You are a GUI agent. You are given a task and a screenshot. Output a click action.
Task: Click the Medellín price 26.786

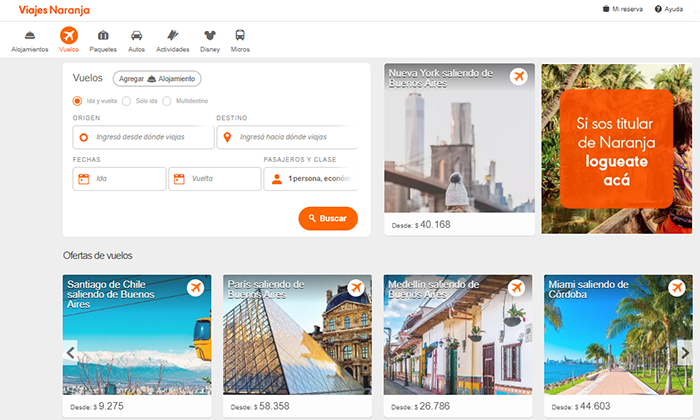435,406
